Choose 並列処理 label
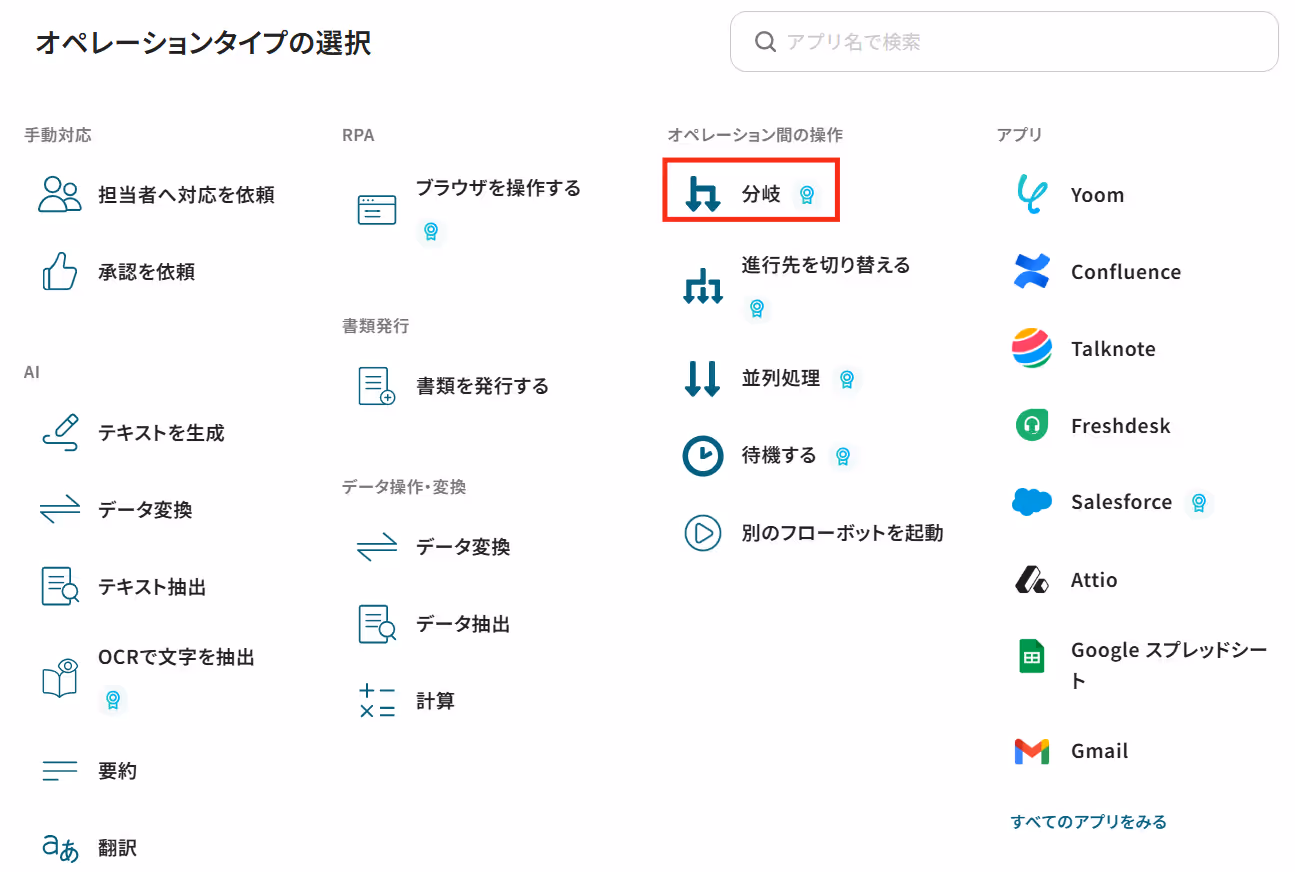1295x872 pixels. pyautogui.click(x=781, y=379)
